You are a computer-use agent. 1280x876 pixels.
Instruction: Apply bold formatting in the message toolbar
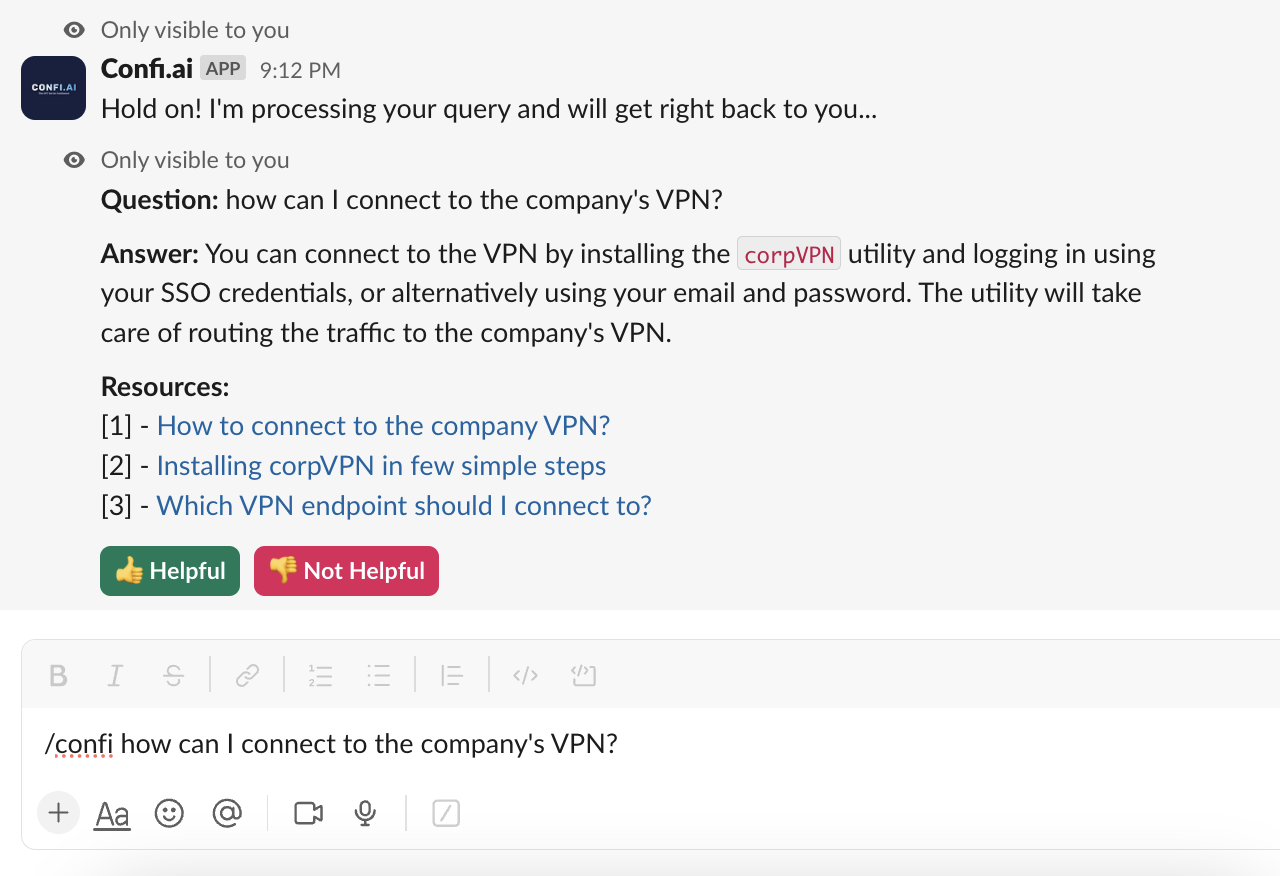tap(58, 675)
